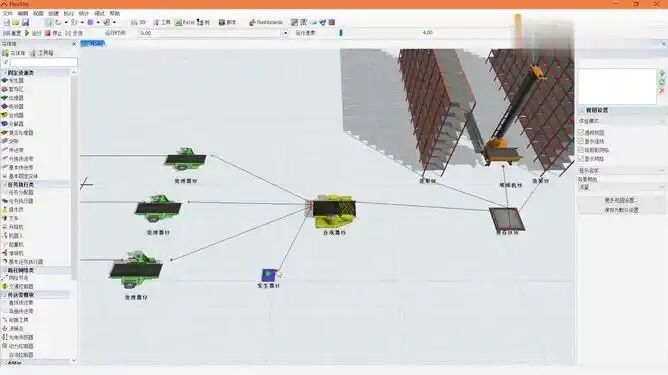Image resolution: width=668 pixels, height=375 pixels.
Task: Open the Excel interface tool
Action: [x=185, y=22]
